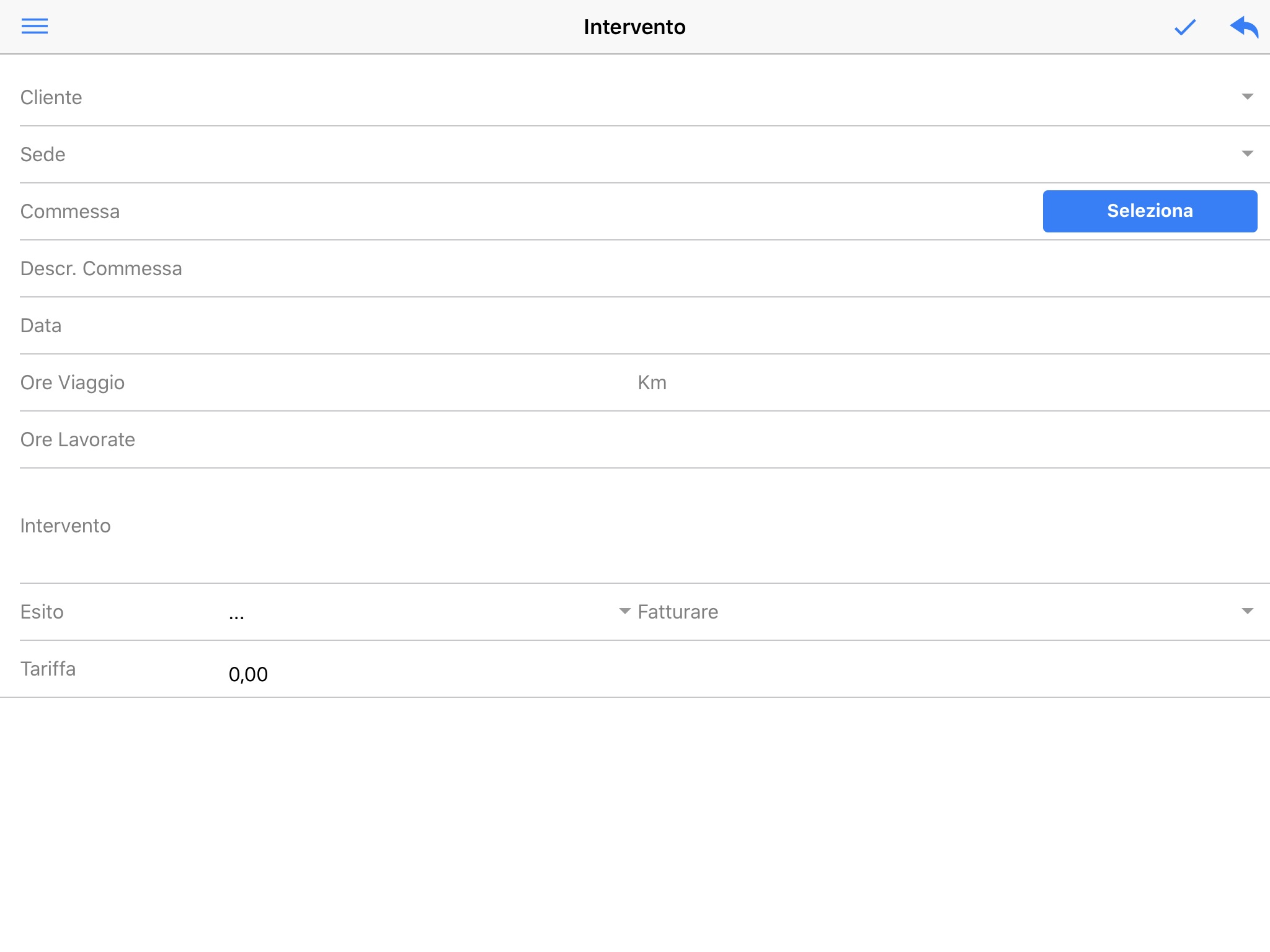Click the Intervento page title
Viewport: 1270px width, 952px height.
click(634, 27)
